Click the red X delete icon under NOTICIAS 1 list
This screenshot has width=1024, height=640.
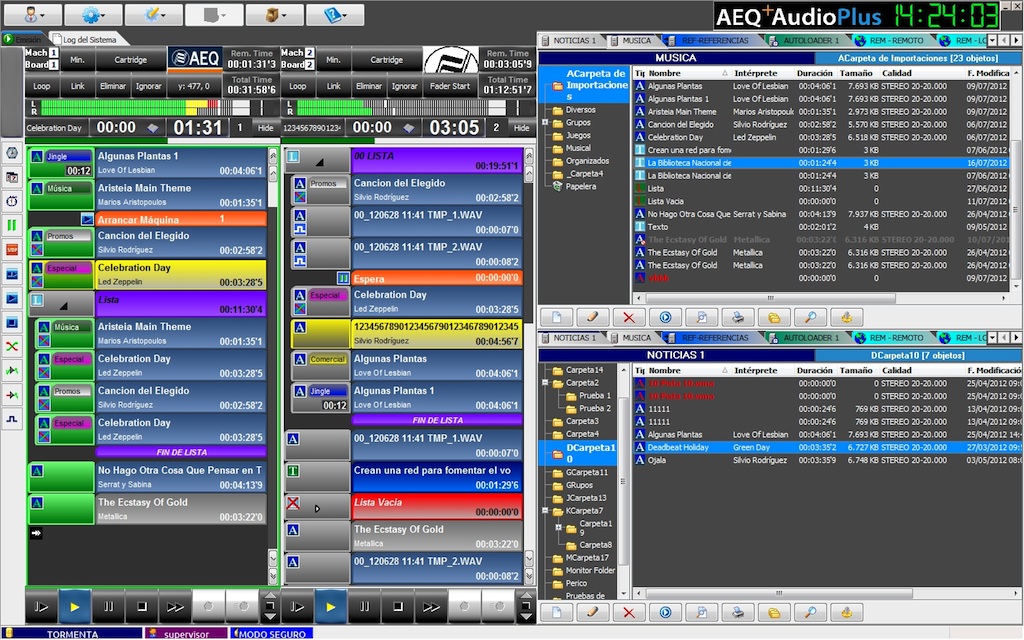pyautogui.click(x=629, y=613)
